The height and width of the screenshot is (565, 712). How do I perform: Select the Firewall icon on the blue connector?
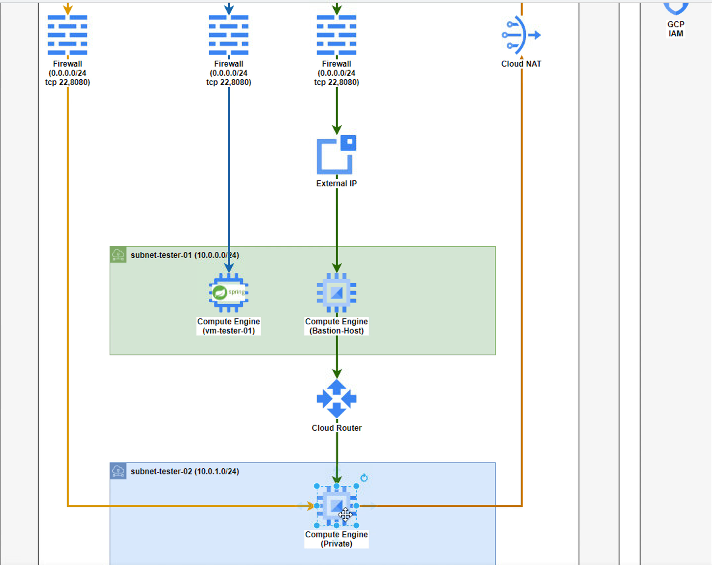229,35
